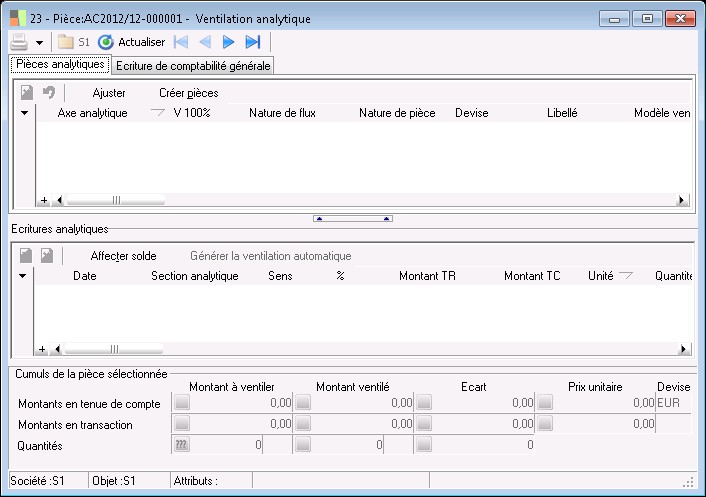The image size is (706, 497).
Task: Open the Ecritures analytiques grid row menu arrow
Action: tap(24, 276)
